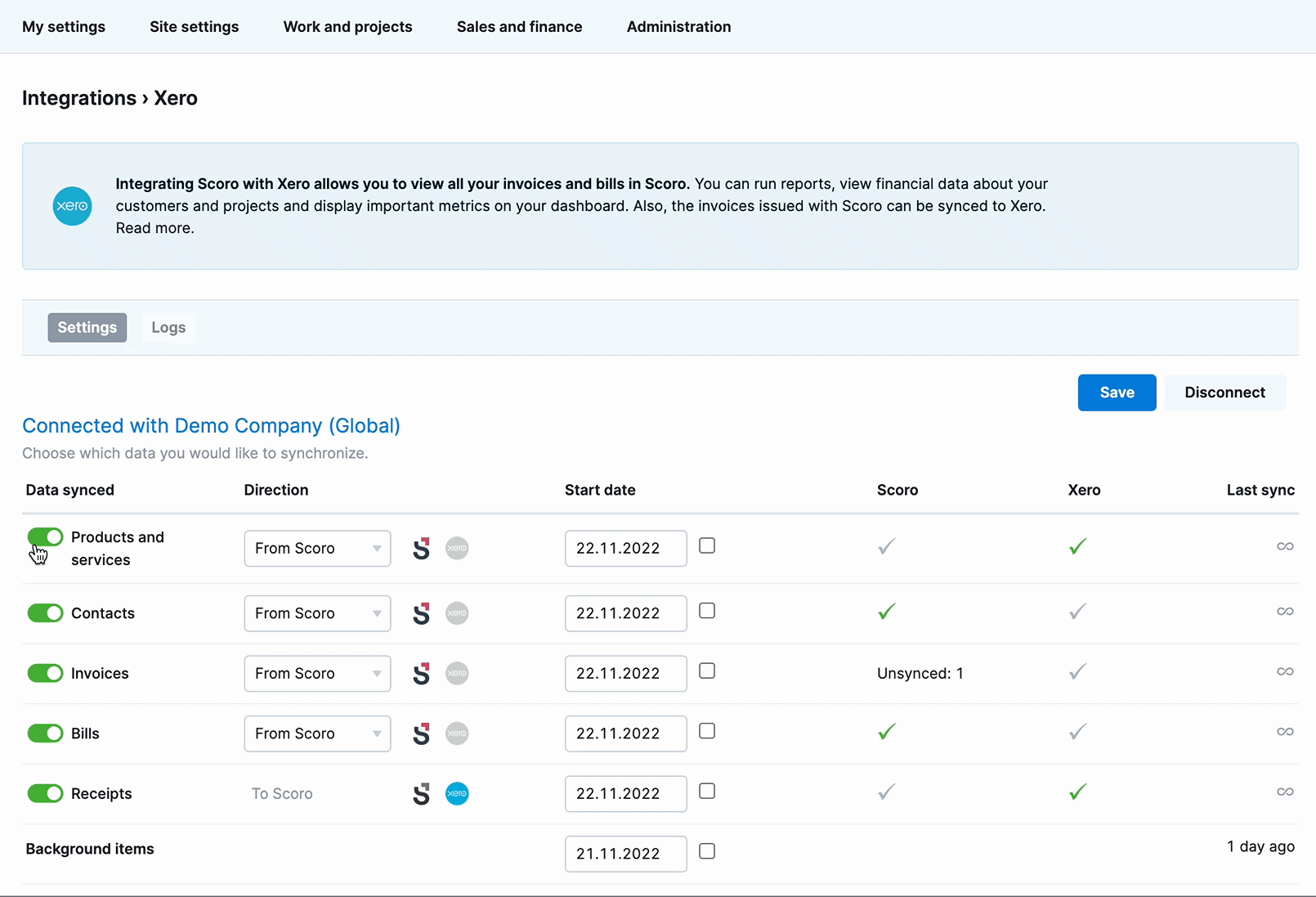Image resolution: width=1316 pixels, height=897 pixels.
Task: Click Scoro S icon in Receipts row
Action: [x=421, y=793]
